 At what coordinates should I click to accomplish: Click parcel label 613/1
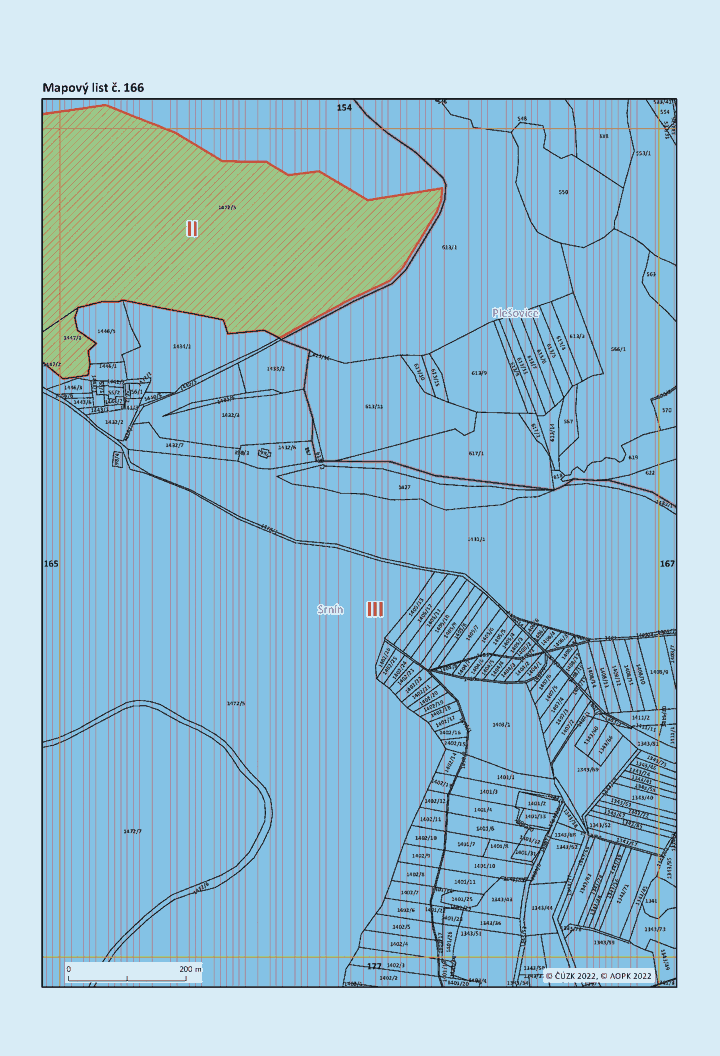449,247
